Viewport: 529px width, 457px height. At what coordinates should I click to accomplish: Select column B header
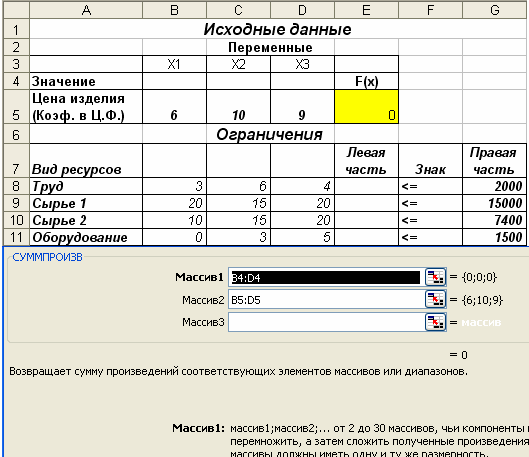174,10
